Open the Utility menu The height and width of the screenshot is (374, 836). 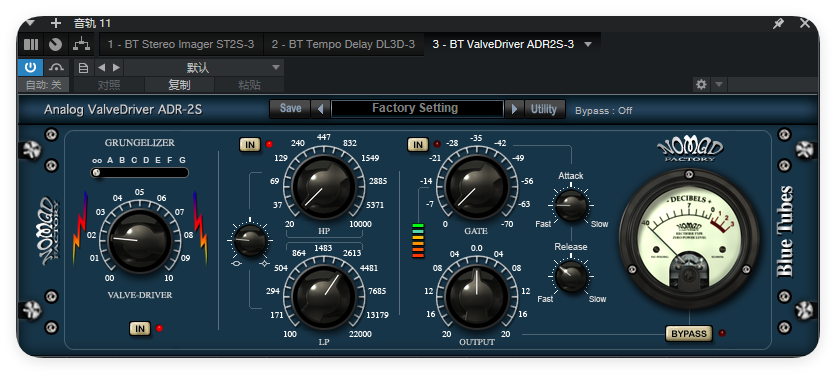[x=543, y=109]
